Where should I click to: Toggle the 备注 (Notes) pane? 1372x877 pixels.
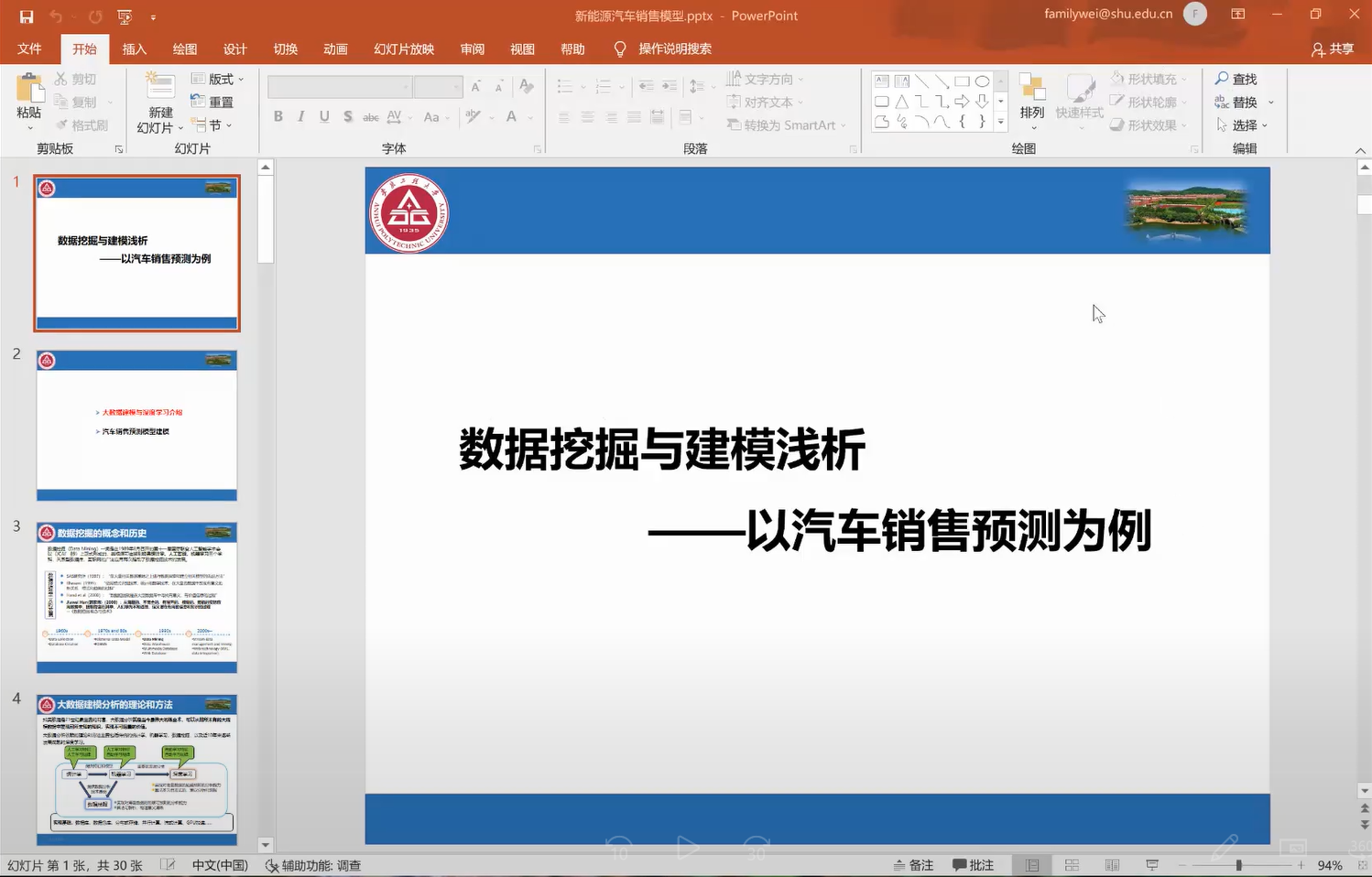pyautogui.click(x=914, y=865)
